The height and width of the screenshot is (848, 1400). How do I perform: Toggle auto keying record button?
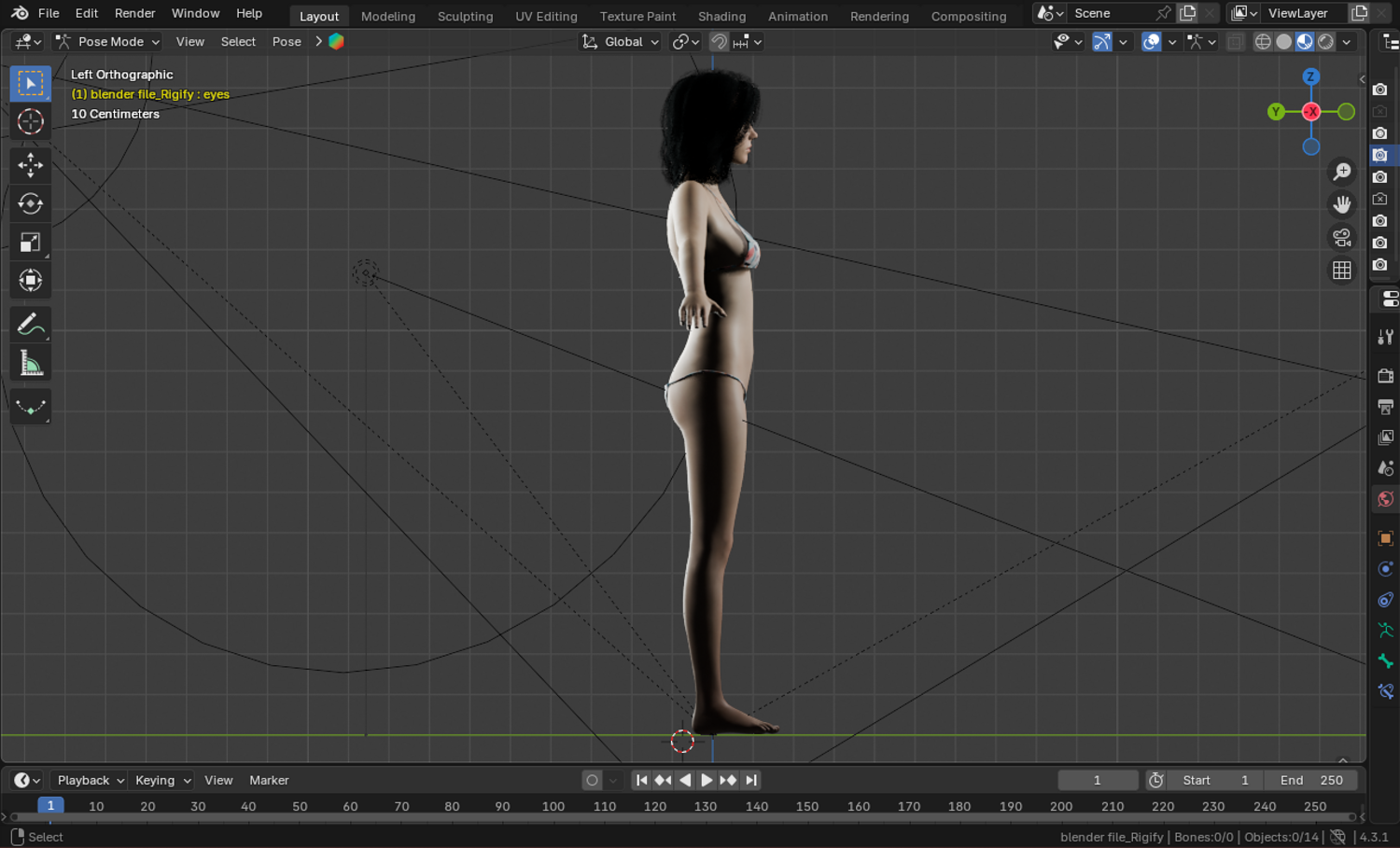592,781
